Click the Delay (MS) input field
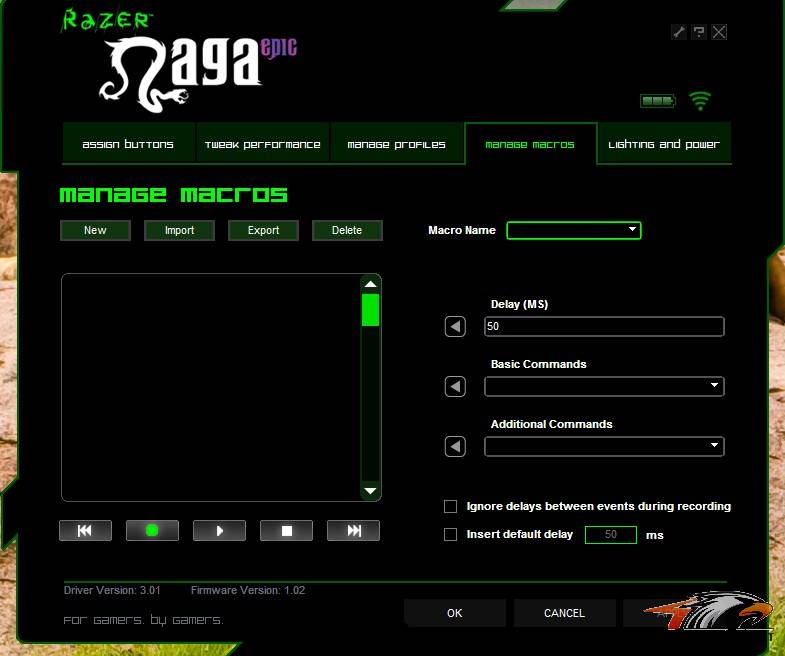Viewport: 785px width, 656px height. point(604,326)
